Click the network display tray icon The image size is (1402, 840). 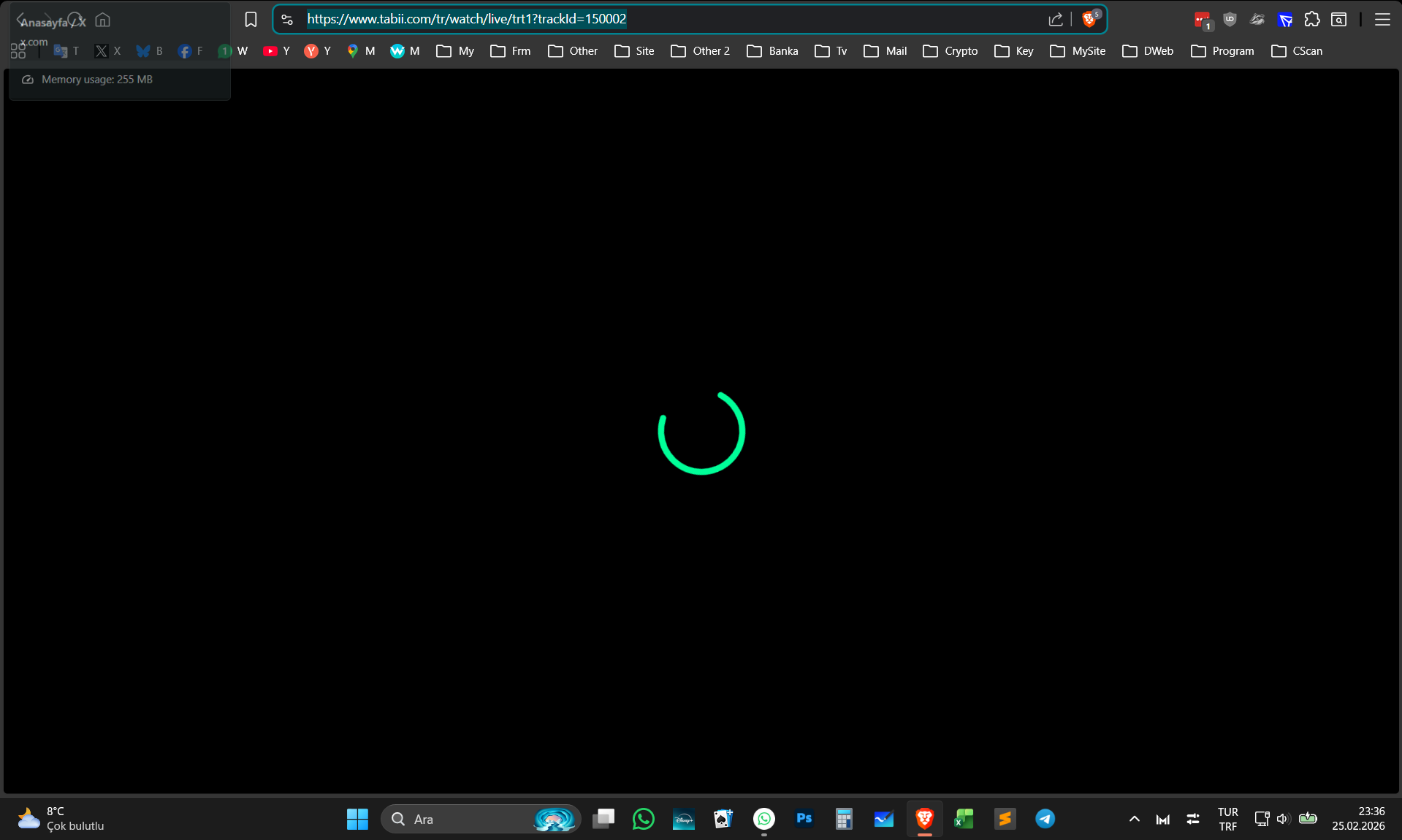tap(1262, 819)
